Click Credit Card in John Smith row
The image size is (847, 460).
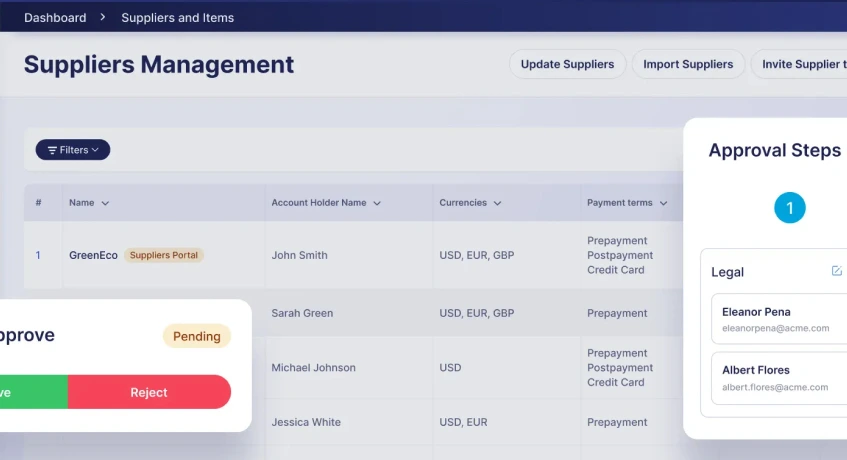pyautogui.click(x=616, y=270)
